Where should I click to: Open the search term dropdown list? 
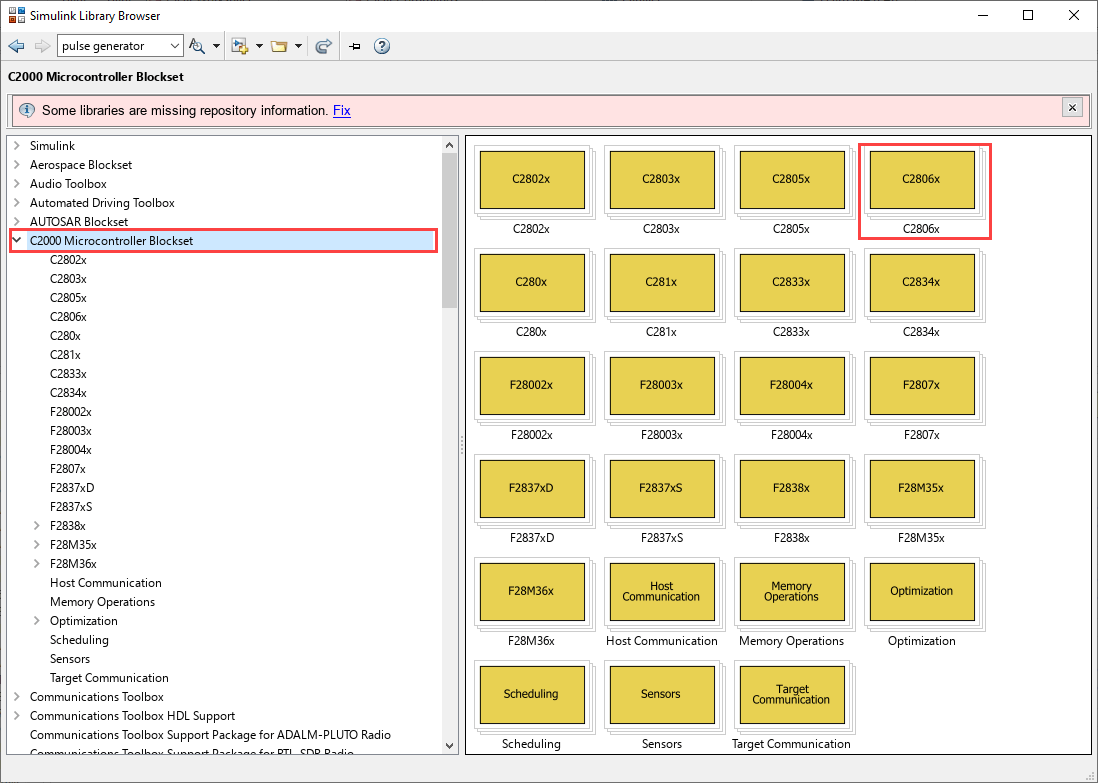pos(175,46)
